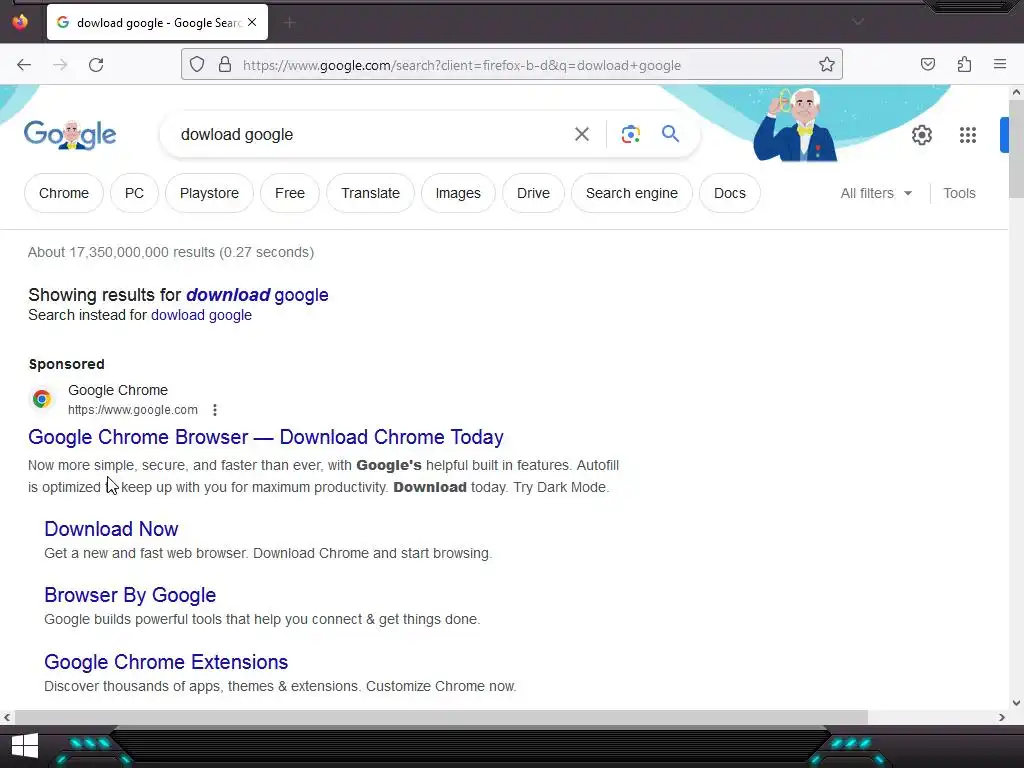Image resolution: width=1024 pixels, height=768 pixels.
Task: Click inside the Google search input
Action: (366, 135)
